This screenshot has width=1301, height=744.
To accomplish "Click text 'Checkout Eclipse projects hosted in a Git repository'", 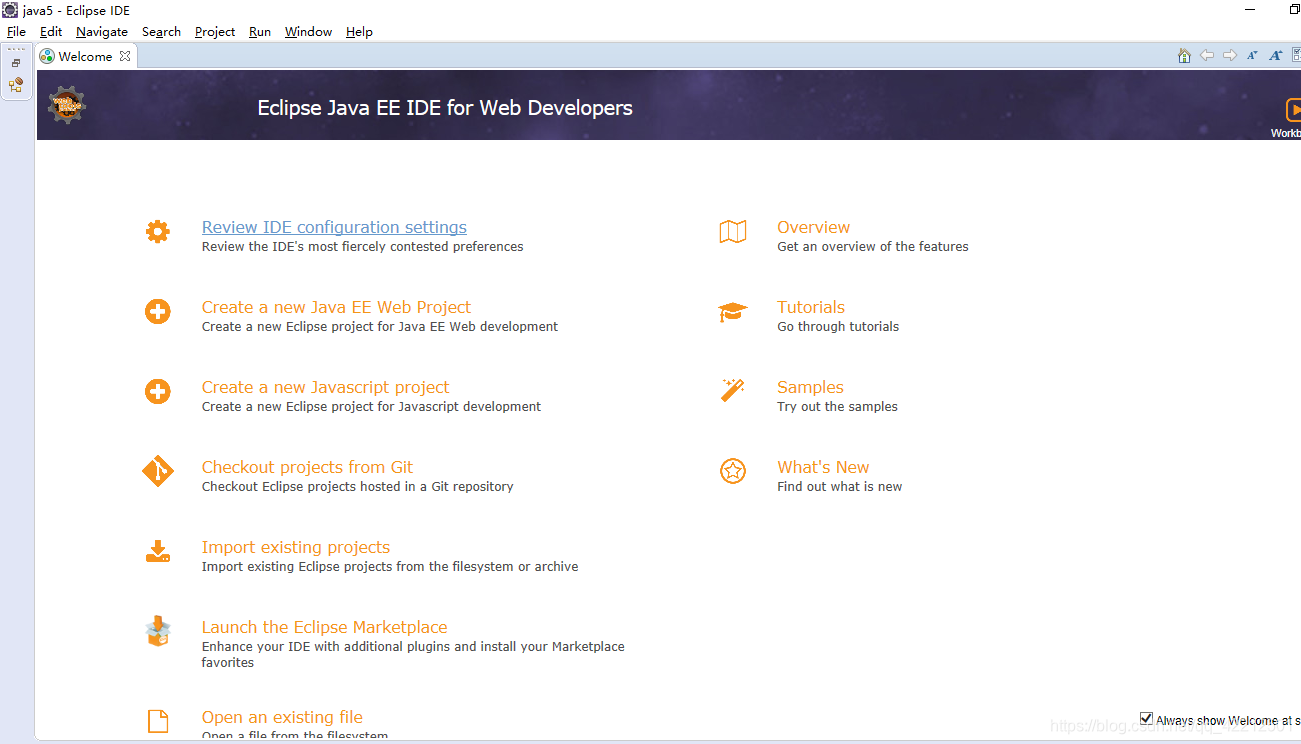I will pyautogui.click(x=357, y=486).
